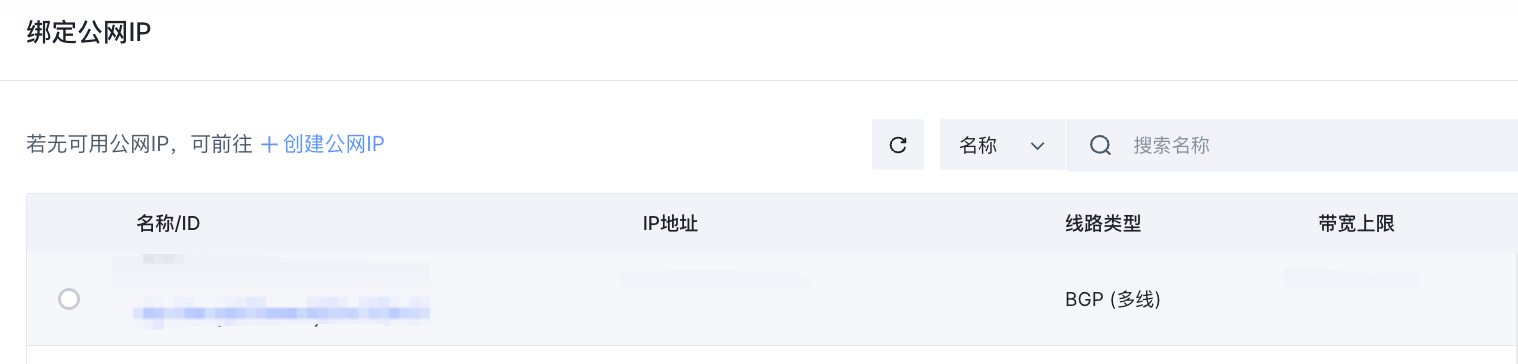Open the blurred blue ID link in first row
Screen dimensions: 1518x364
(x=283, y=314)
